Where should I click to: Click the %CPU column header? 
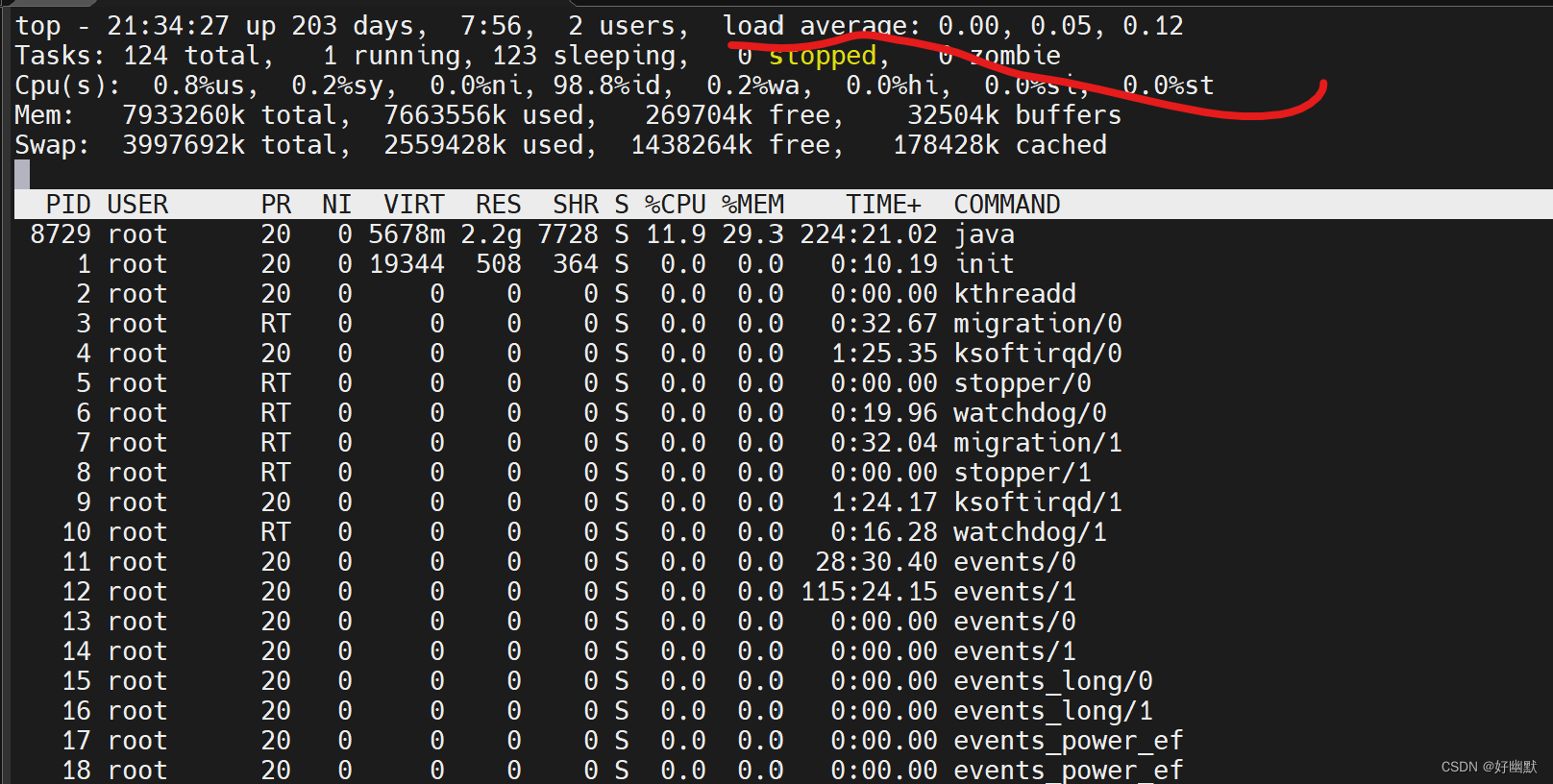(x=676, y=205)
